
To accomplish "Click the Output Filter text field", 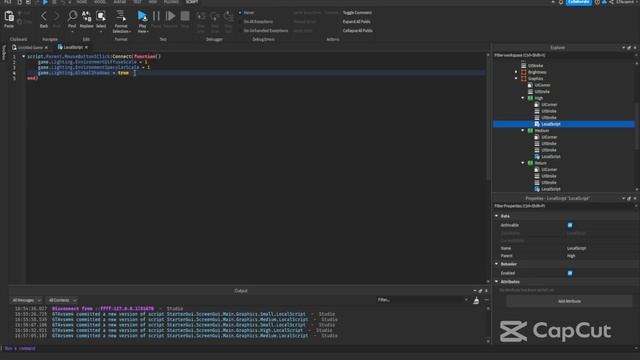I will pos(422,300).
